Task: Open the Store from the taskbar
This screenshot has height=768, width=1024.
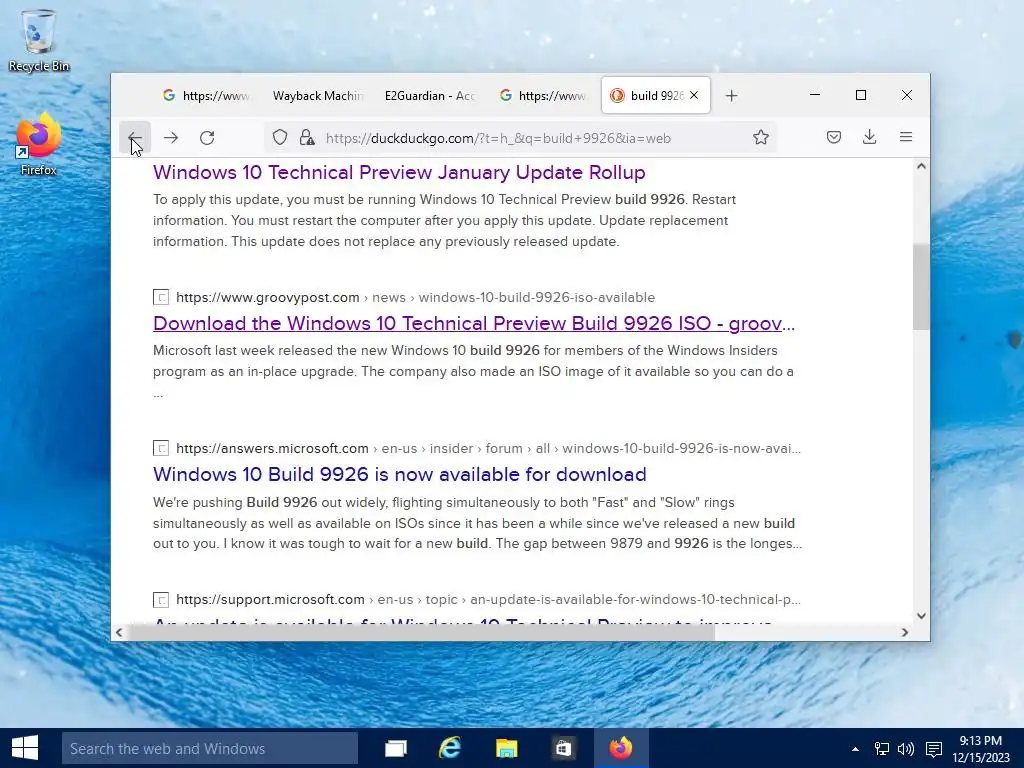Action: (x=563, y=748)
